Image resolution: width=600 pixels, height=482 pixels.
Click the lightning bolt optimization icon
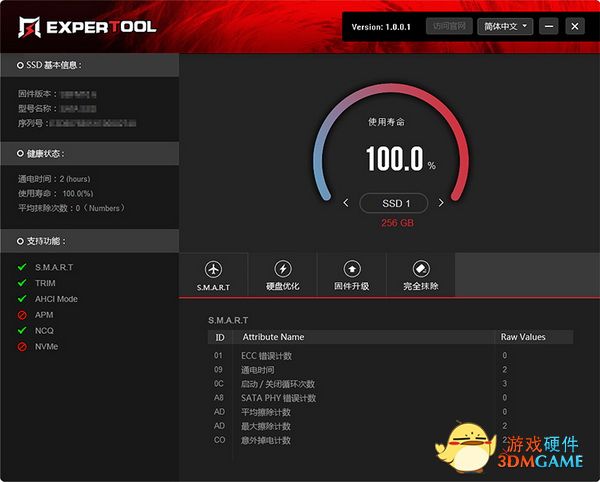pyautogui.click(x=283, y=269)
